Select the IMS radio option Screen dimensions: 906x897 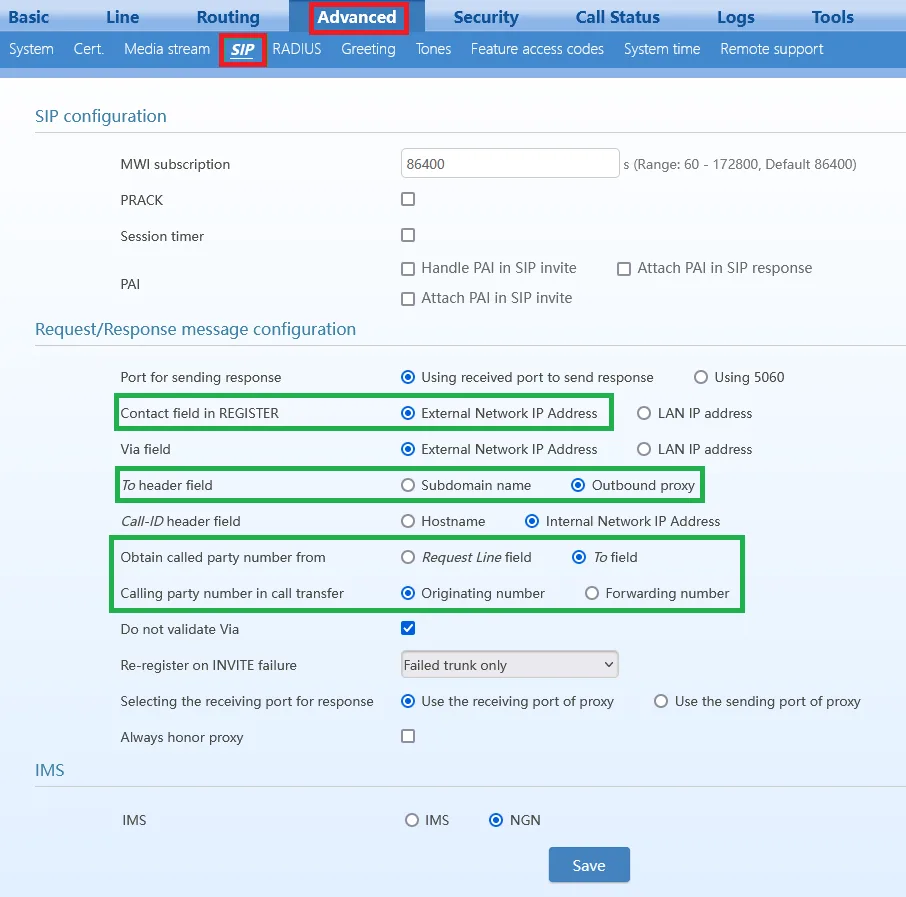click(x=412, y=820)
